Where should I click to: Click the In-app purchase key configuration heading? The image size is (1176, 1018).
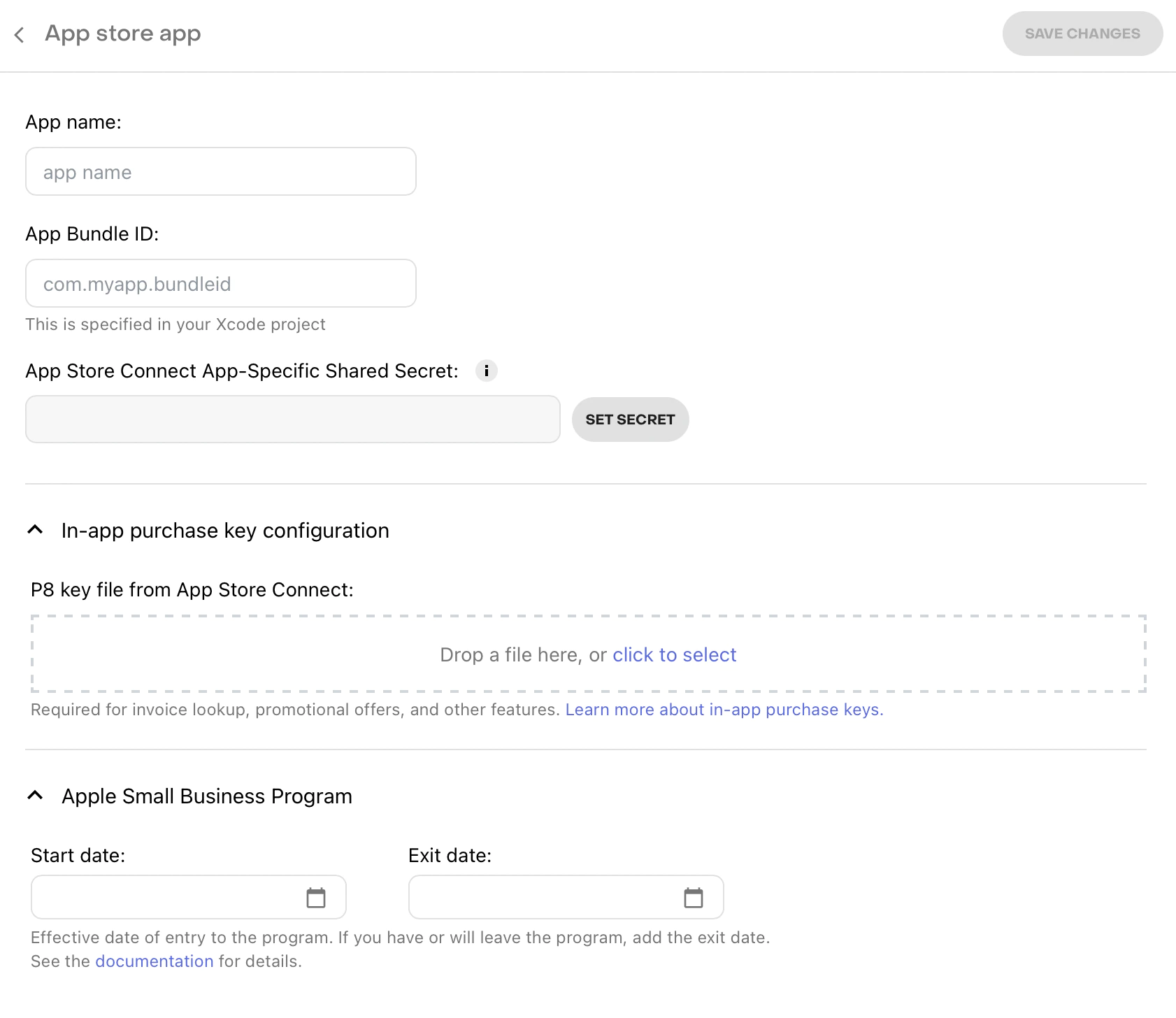[224, 531]
